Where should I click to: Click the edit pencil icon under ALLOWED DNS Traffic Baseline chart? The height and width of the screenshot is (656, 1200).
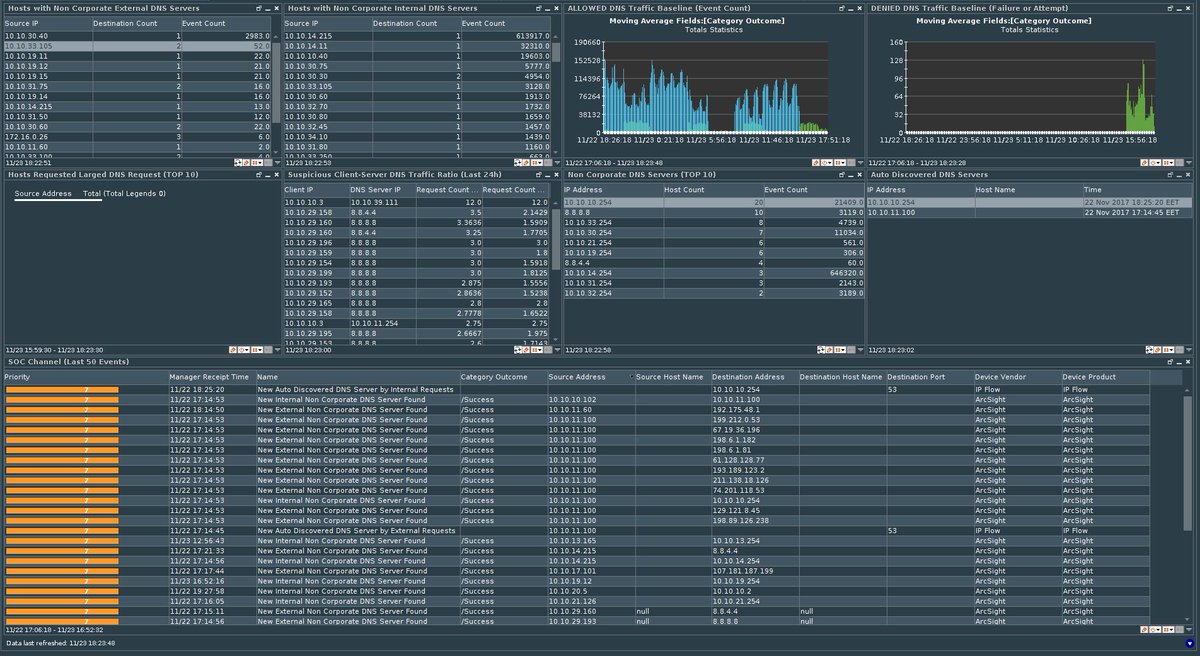[x=815, y=163]
